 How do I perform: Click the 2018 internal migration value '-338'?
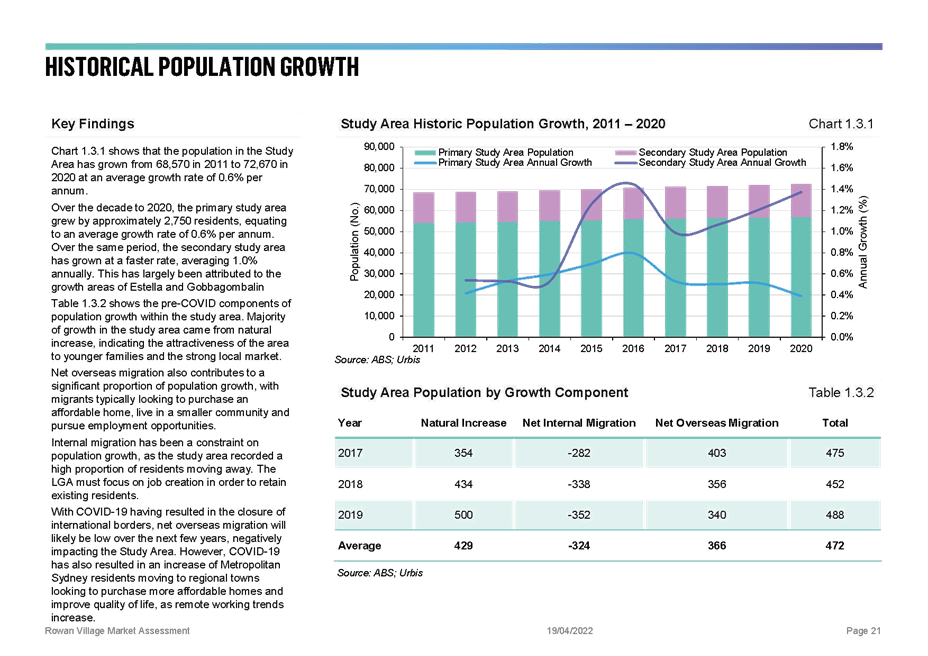[579, 484]
